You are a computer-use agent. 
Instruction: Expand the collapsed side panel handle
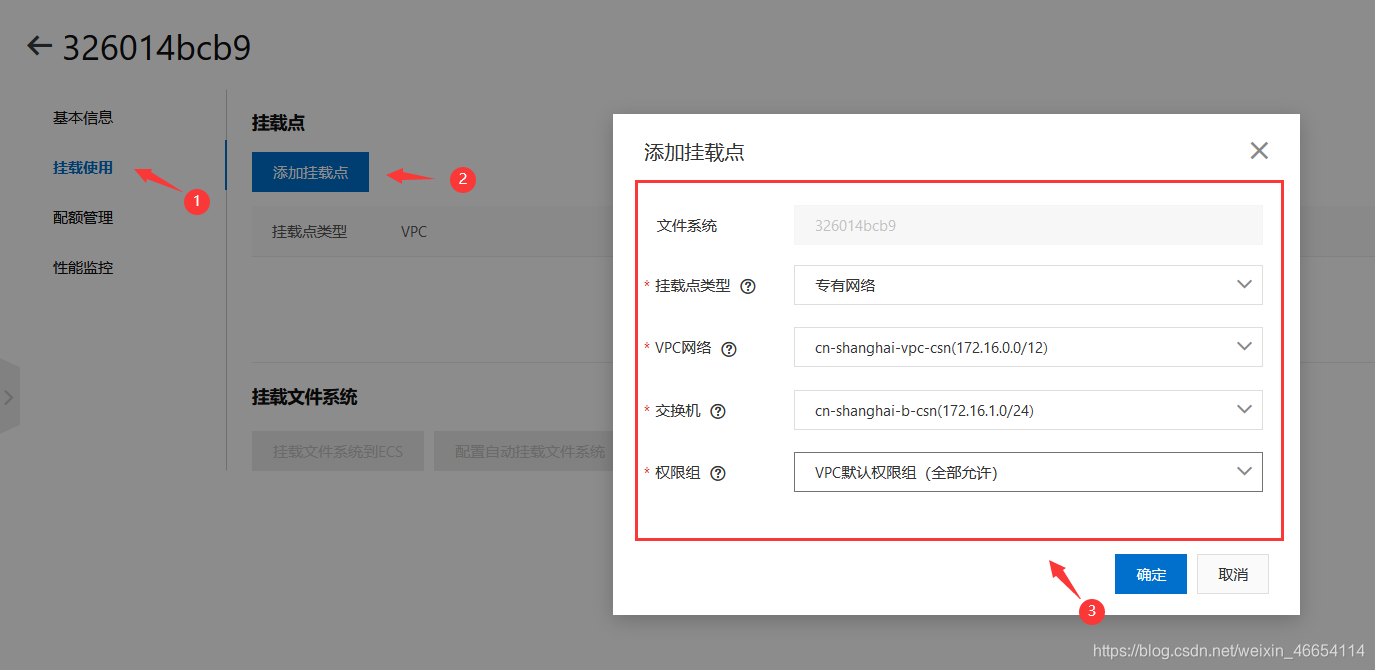coord(9,397)
